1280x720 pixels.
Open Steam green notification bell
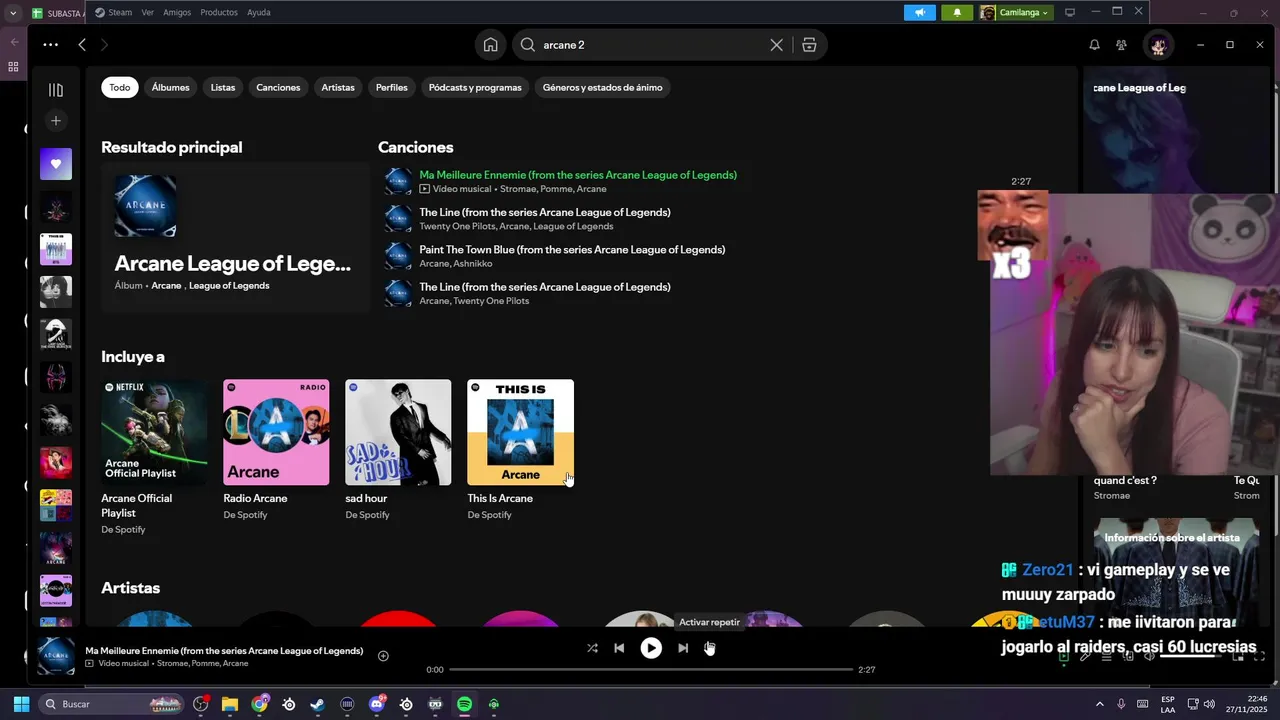[x=957, y=12]
